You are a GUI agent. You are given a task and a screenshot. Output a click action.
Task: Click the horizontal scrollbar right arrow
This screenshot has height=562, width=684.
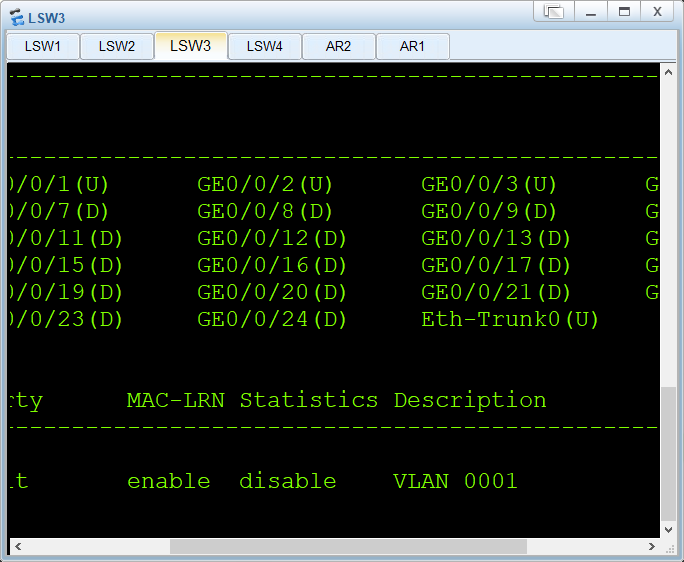point(651,546)
